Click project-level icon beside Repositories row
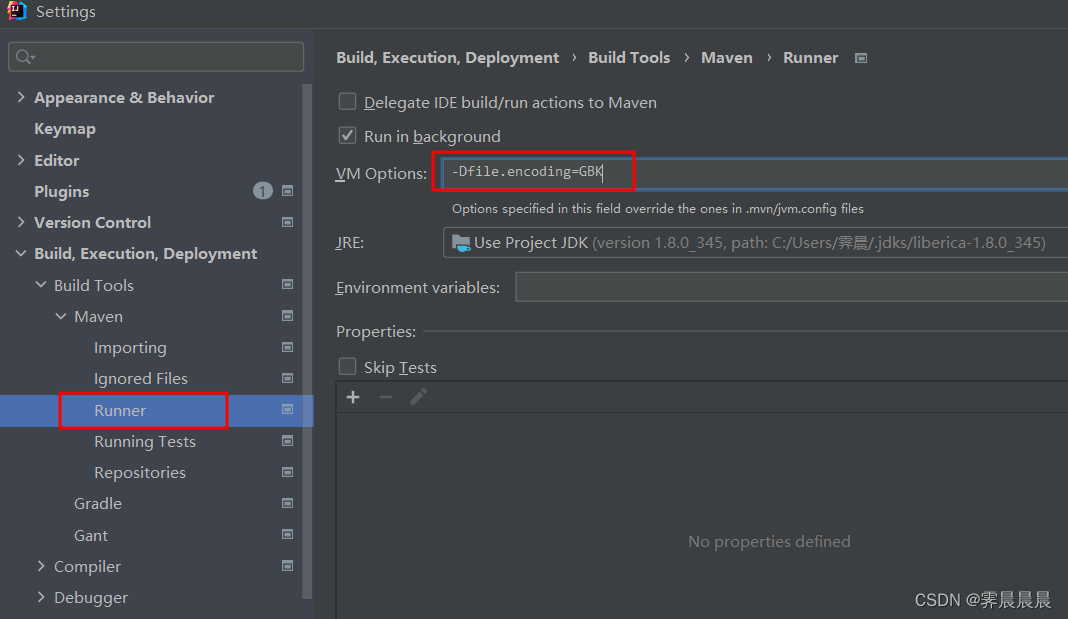 [287, 472]
